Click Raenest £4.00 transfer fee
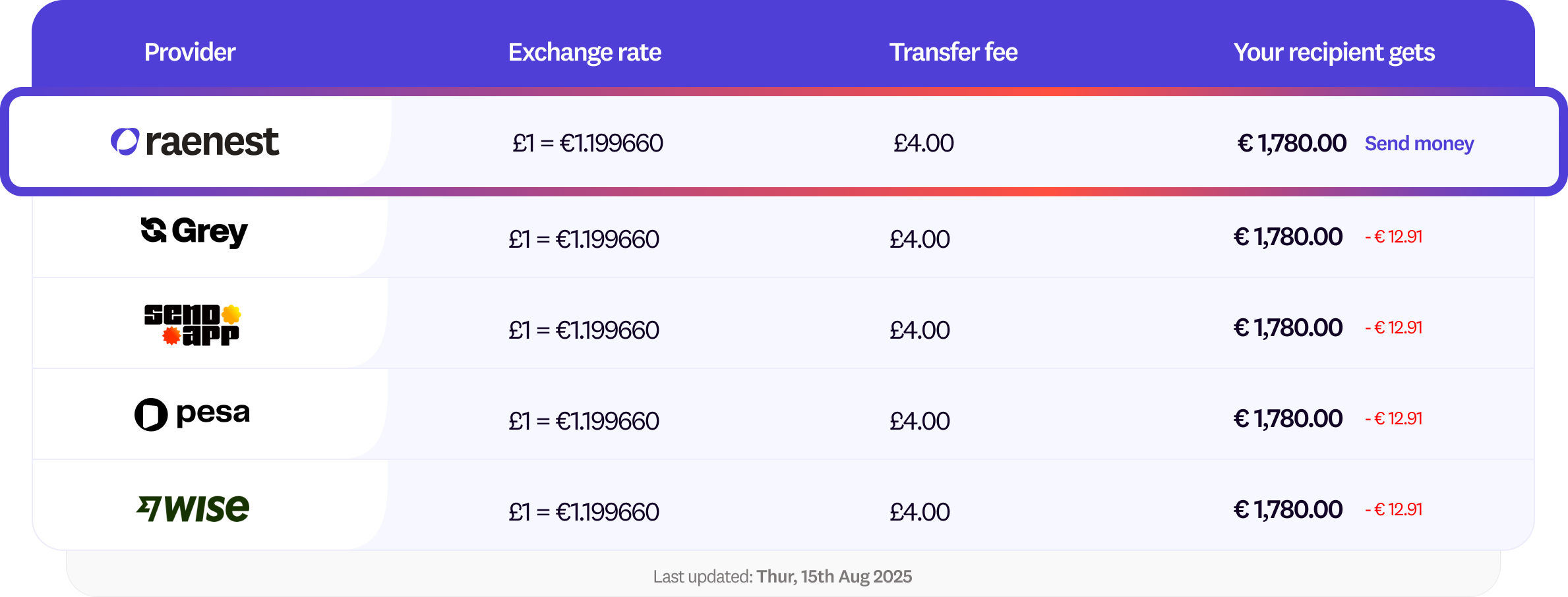 [x=923, y=143]
